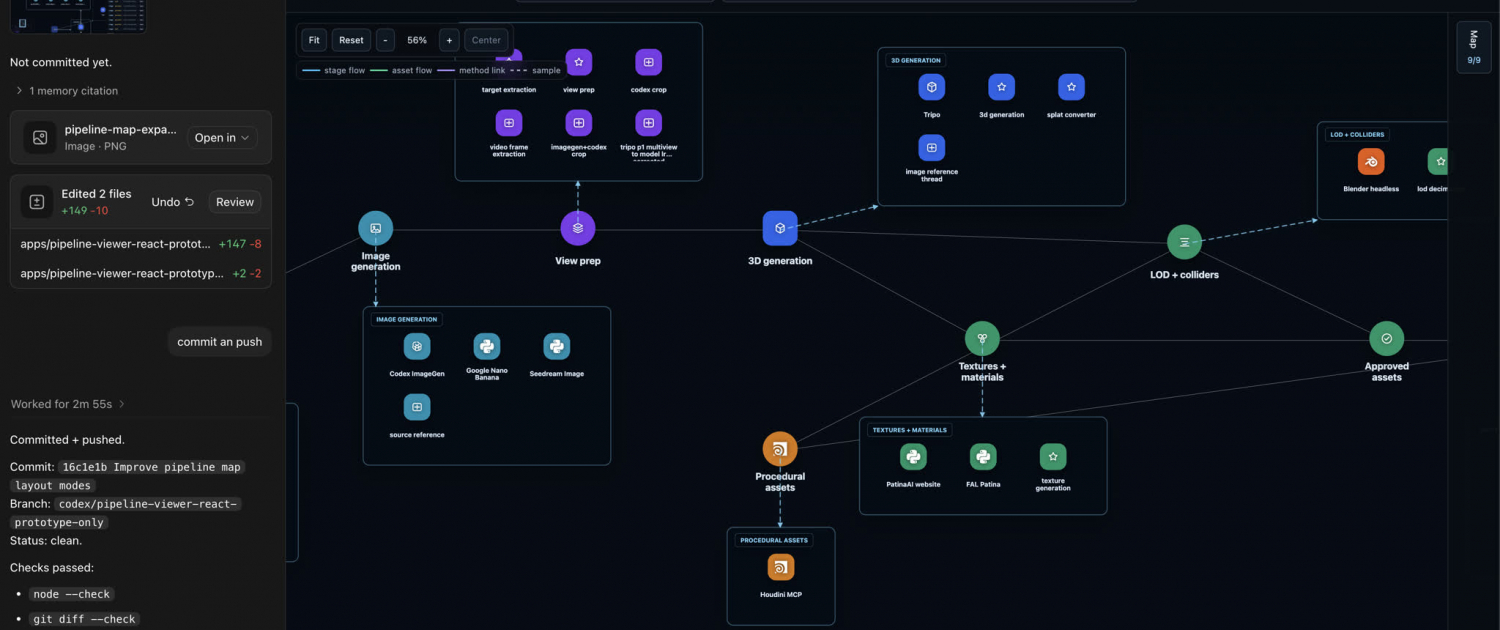Select the Textures + materials stage node
Image resolution: width=1500 pixels, height=630 pixels.
point(982,339)
